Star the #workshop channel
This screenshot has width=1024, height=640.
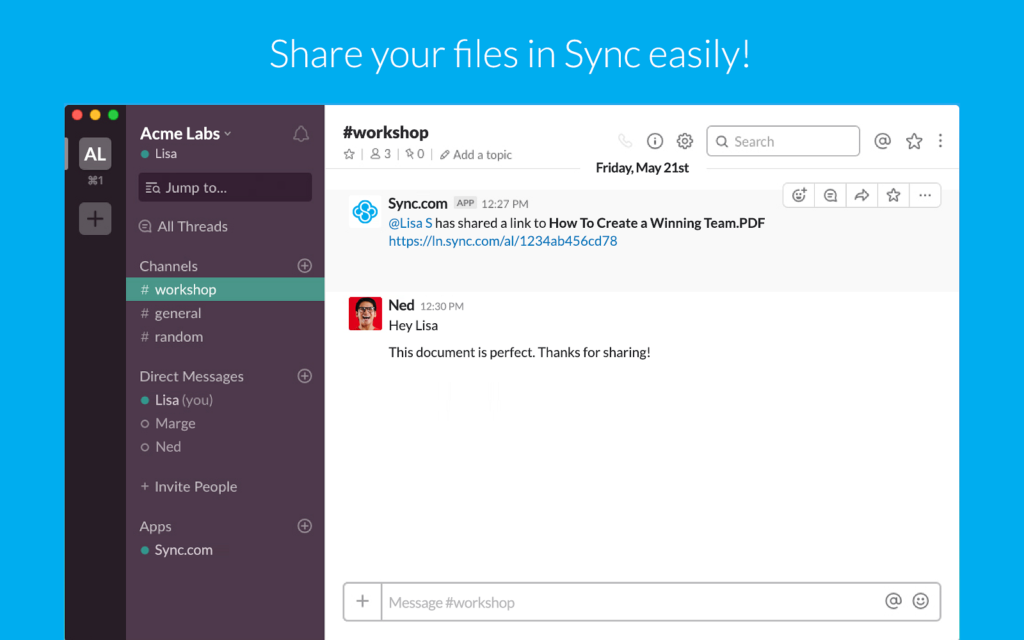(348, 155)
